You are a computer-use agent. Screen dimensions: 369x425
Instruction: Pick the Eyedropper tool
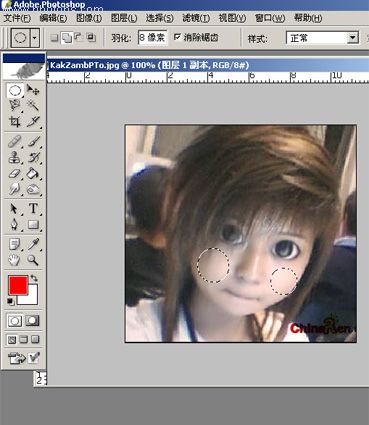[x=33, y=244]
